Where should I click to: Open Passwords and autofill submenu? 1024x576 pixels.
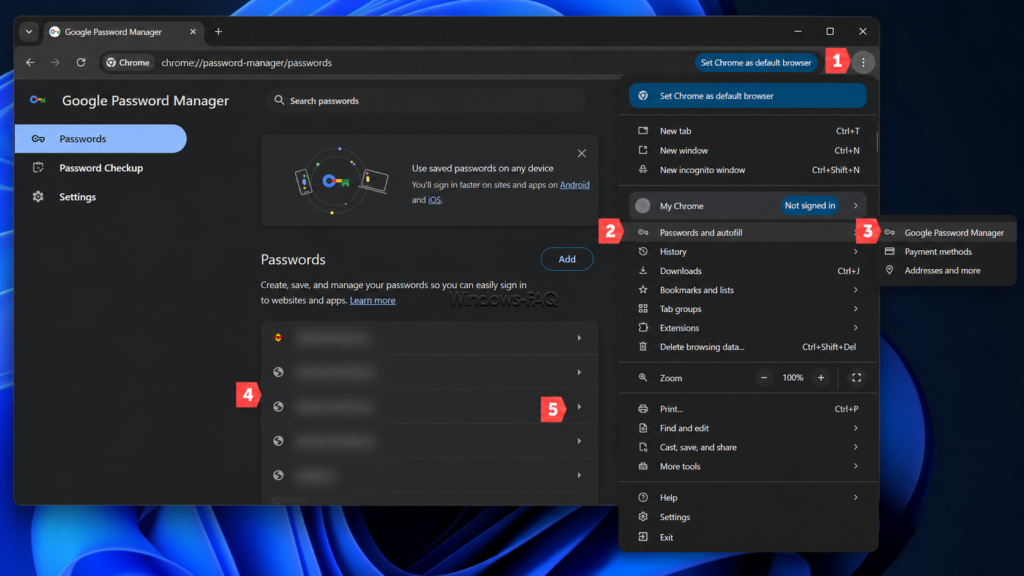(747, 232)
